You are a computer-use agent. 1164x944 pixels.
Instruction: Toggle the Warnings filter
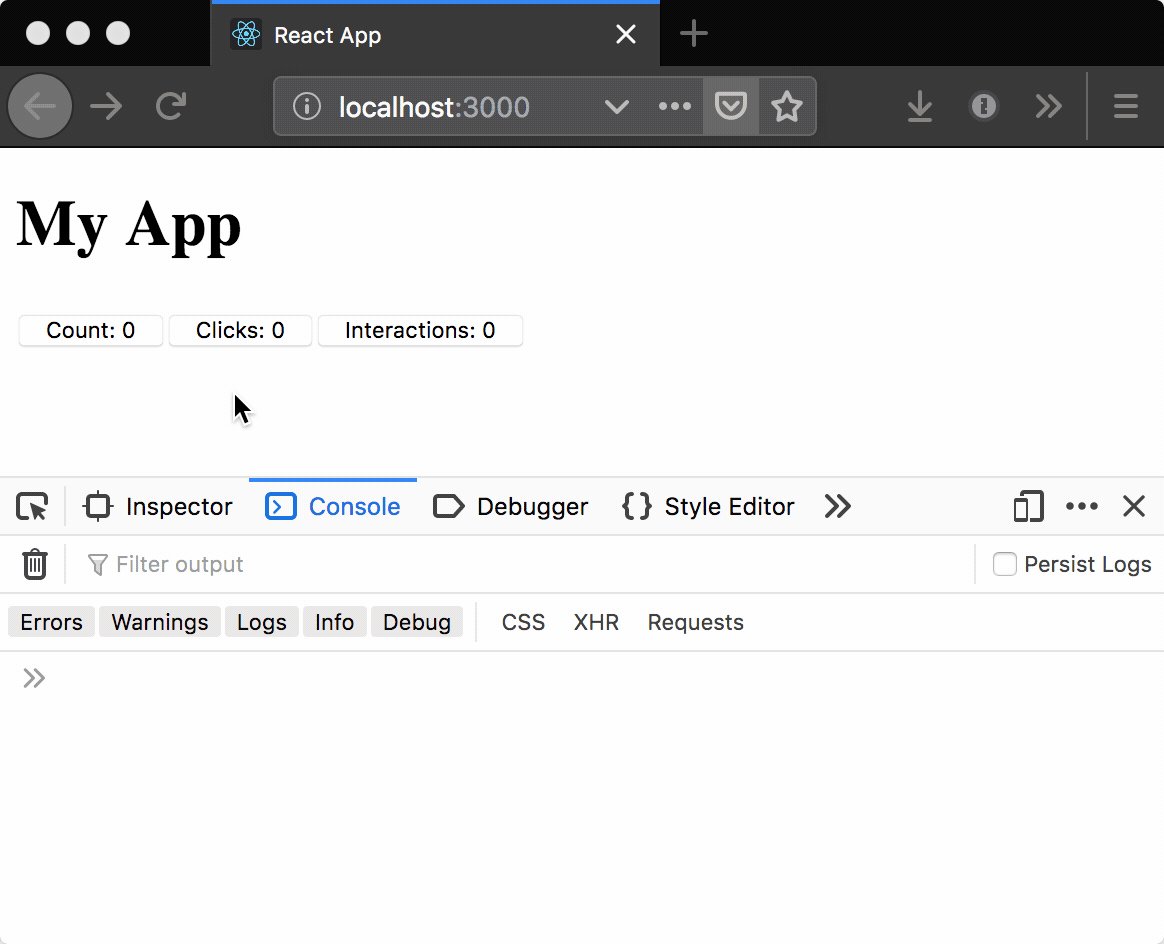(160, 622)
